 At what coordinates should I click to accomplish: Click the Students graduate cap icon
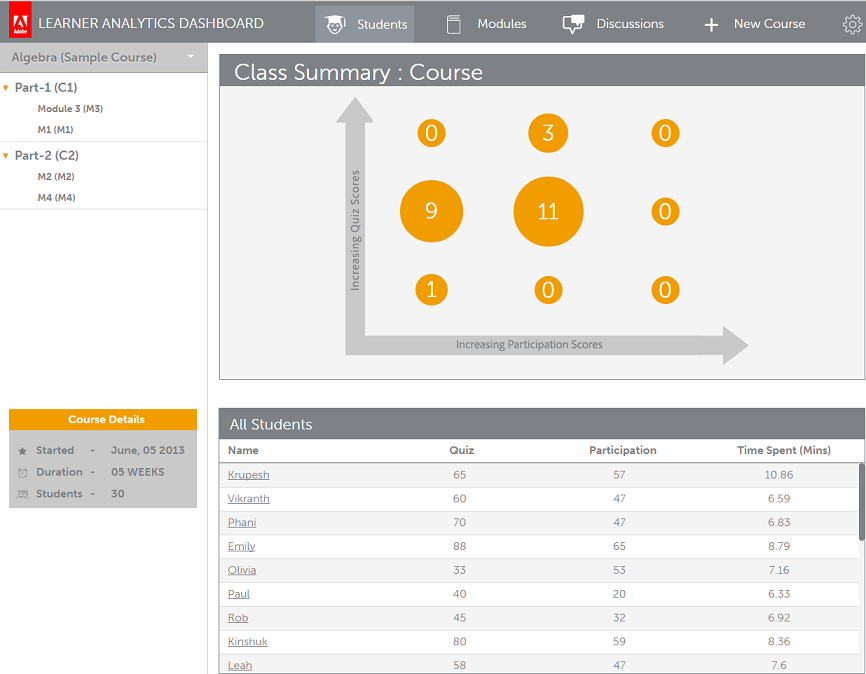(336, 24)
